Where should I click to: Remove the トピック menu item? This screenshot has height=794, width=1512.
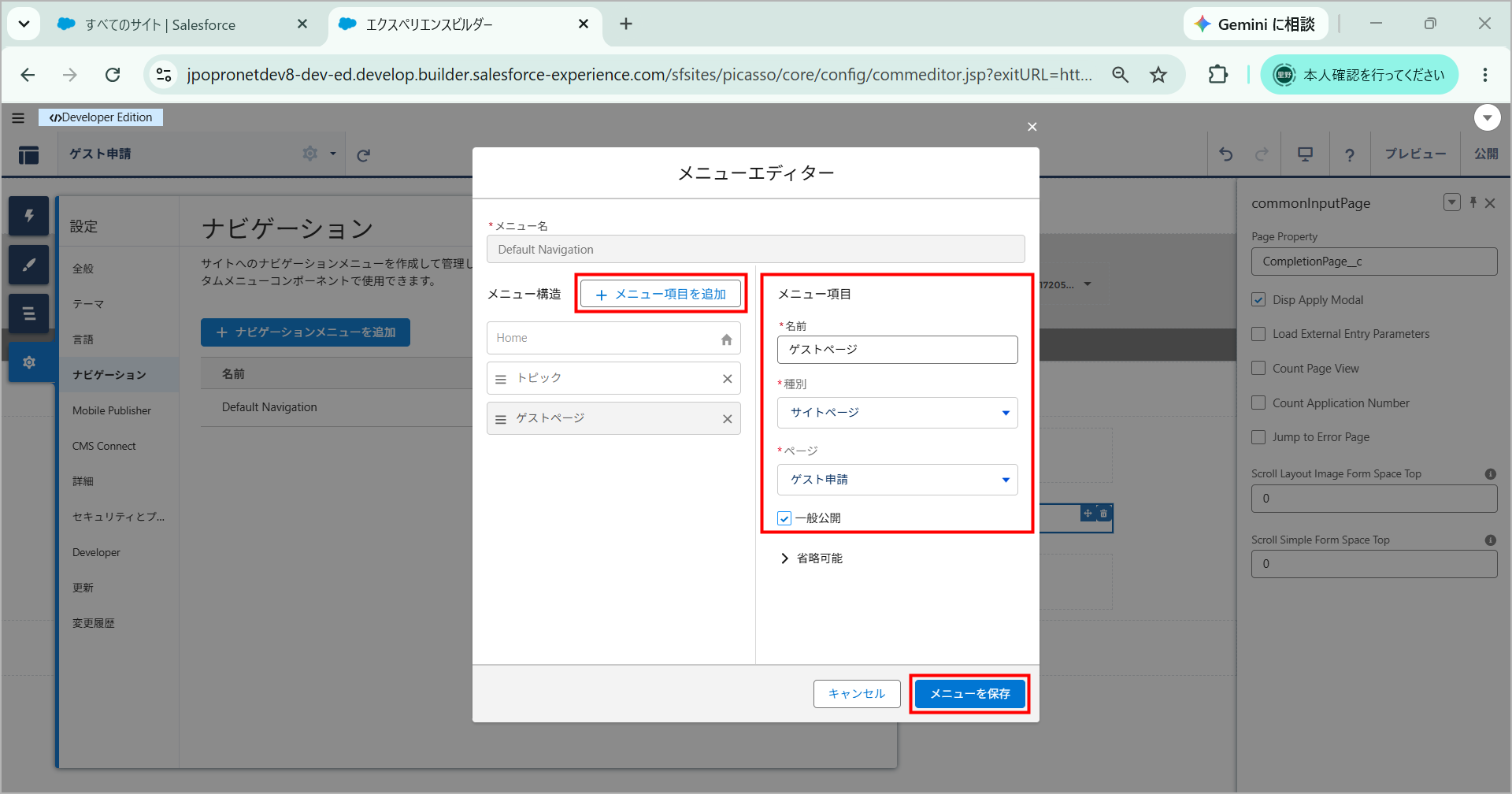pos(727,379)
